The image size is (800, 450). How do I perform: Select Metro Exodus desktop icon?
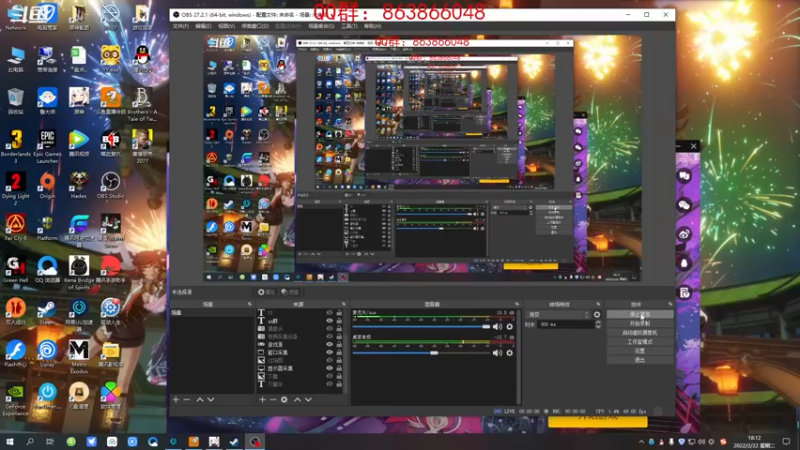tap(79, 356)
